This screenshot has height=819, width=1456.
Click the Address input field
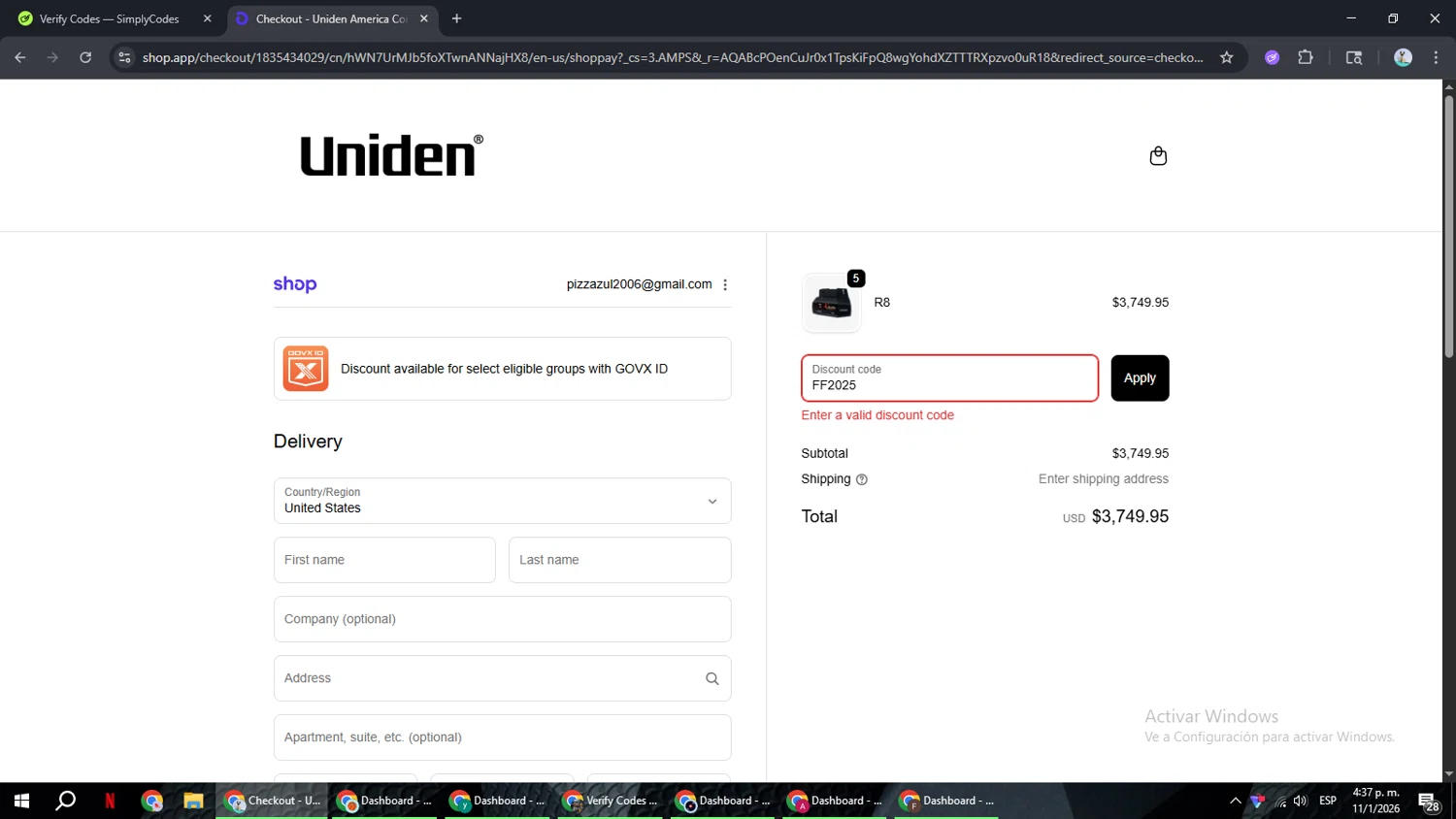click(503, 678)
